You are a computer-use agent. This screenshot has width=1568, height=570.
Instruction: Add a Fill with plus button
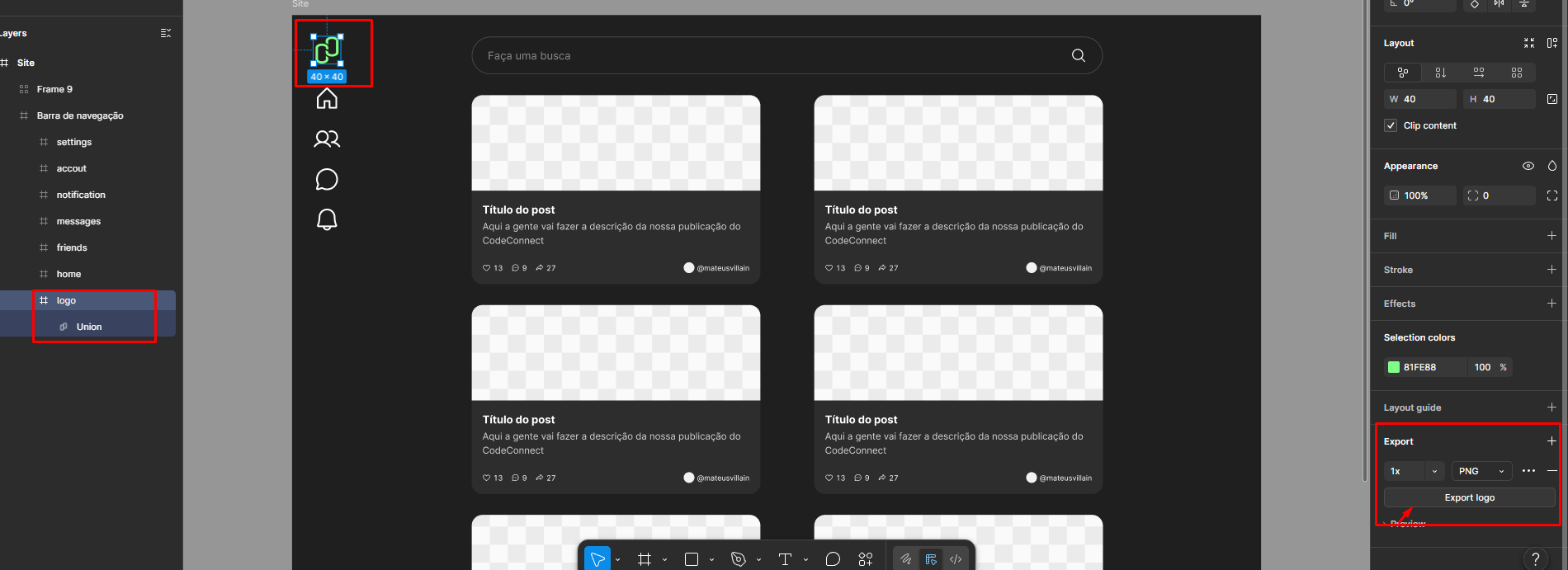1551,236
